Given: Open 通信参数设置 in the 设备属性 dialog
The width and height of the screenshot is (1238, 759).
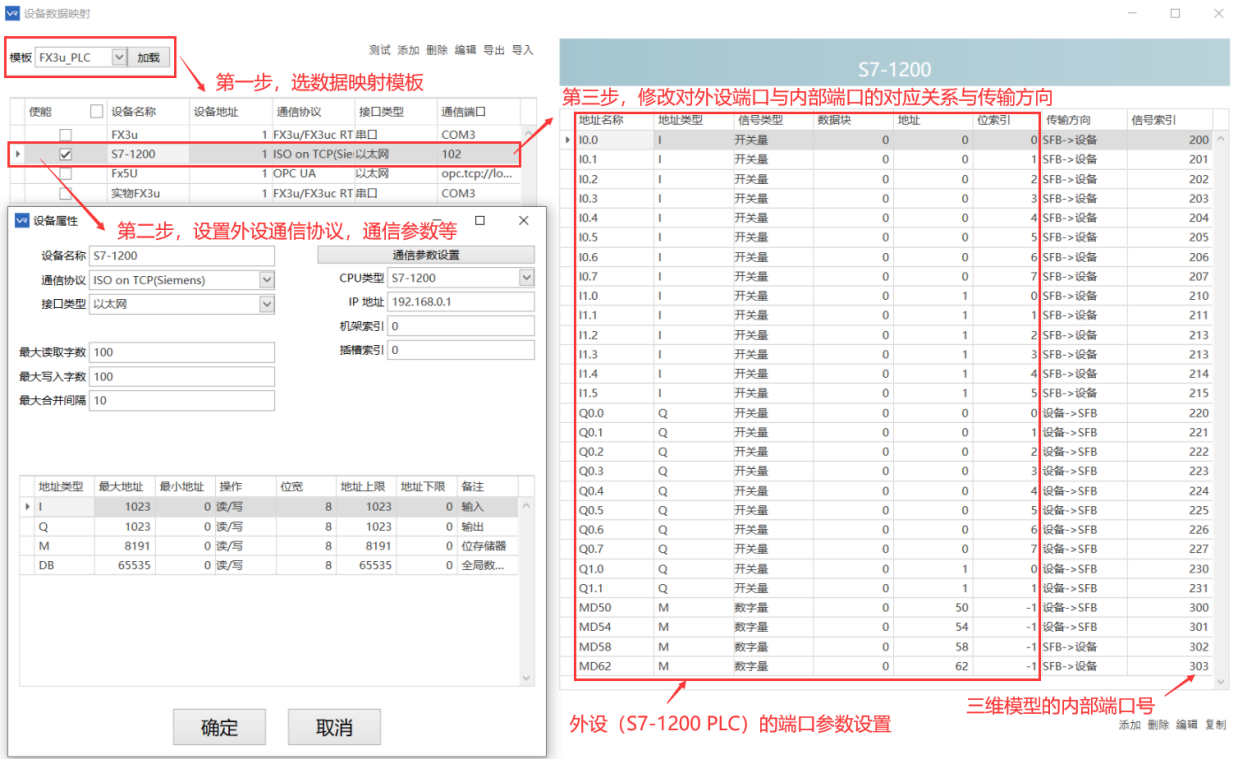Looking at the screenshot, I should pyautogui.click(x=426, y=255).
